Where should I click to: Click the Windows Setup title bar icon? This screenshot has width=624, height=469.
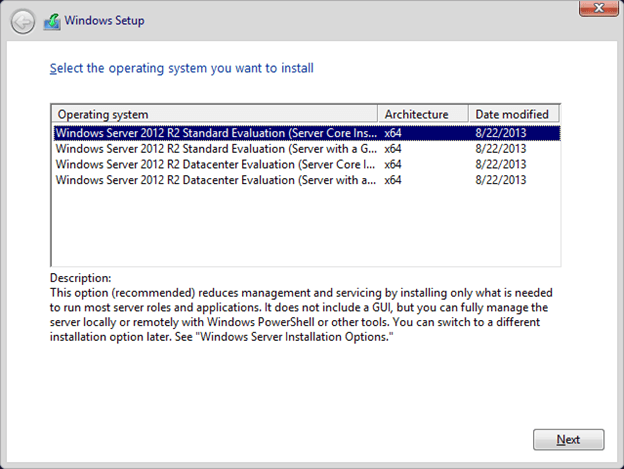click(51, 21)
